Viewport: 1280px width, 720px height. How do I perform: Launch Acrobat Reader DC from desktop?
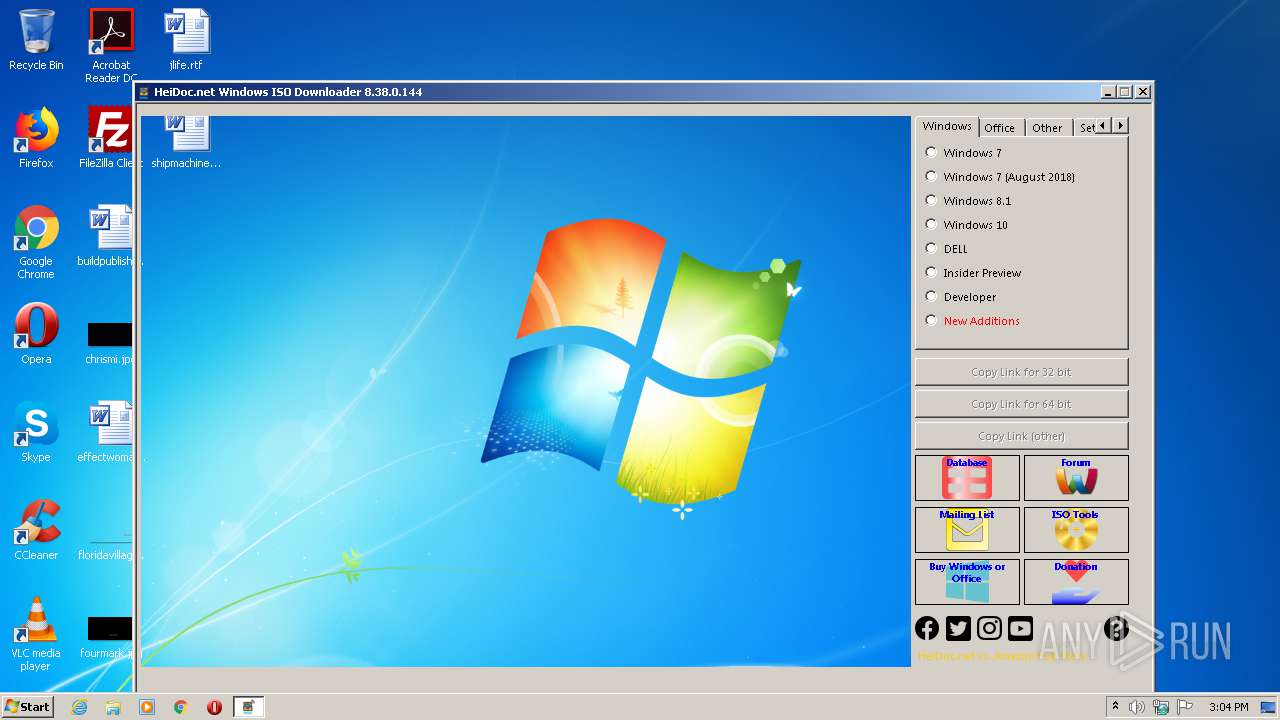[x=111, y=45]
